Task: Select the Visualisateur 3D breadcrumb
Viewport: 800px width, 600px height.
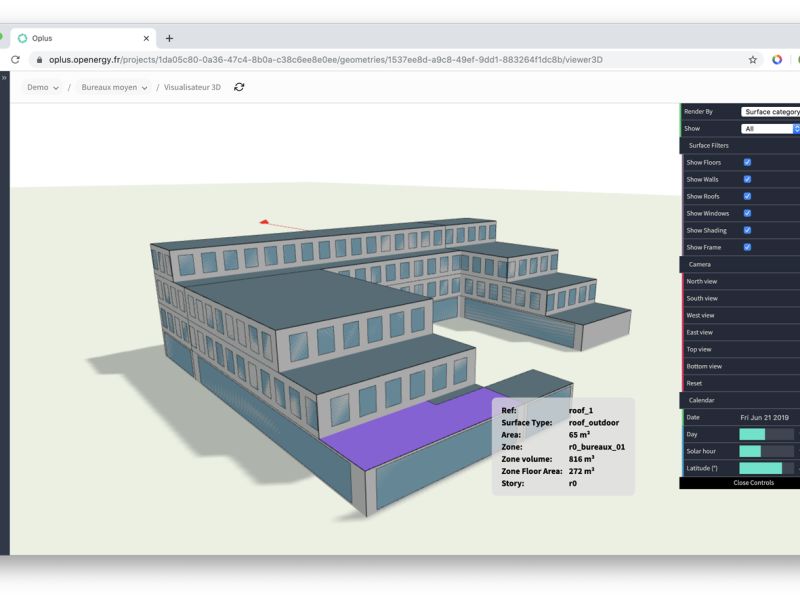Action: (x=192, y=87)
